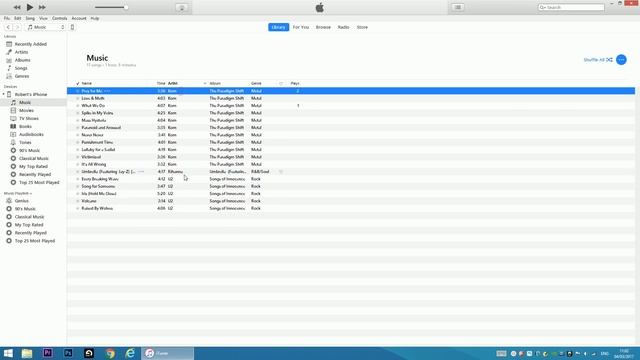Open Artists in the Library sidebar
Viewport: 640px width, 360px height.
coord(22,52)
